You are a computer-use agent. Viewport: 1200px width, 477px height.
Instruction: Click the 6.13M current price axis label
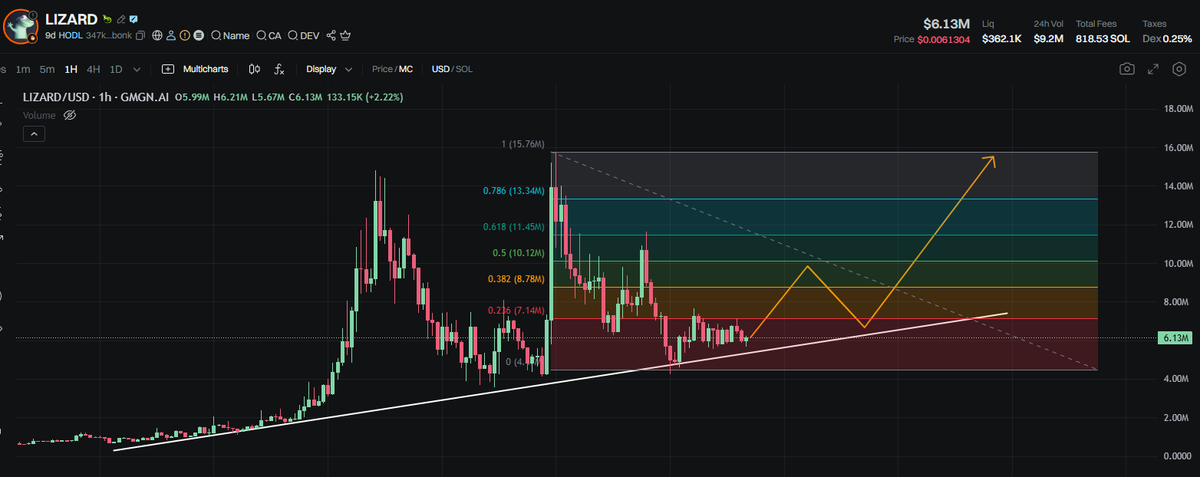click(x=1173, y=339)
